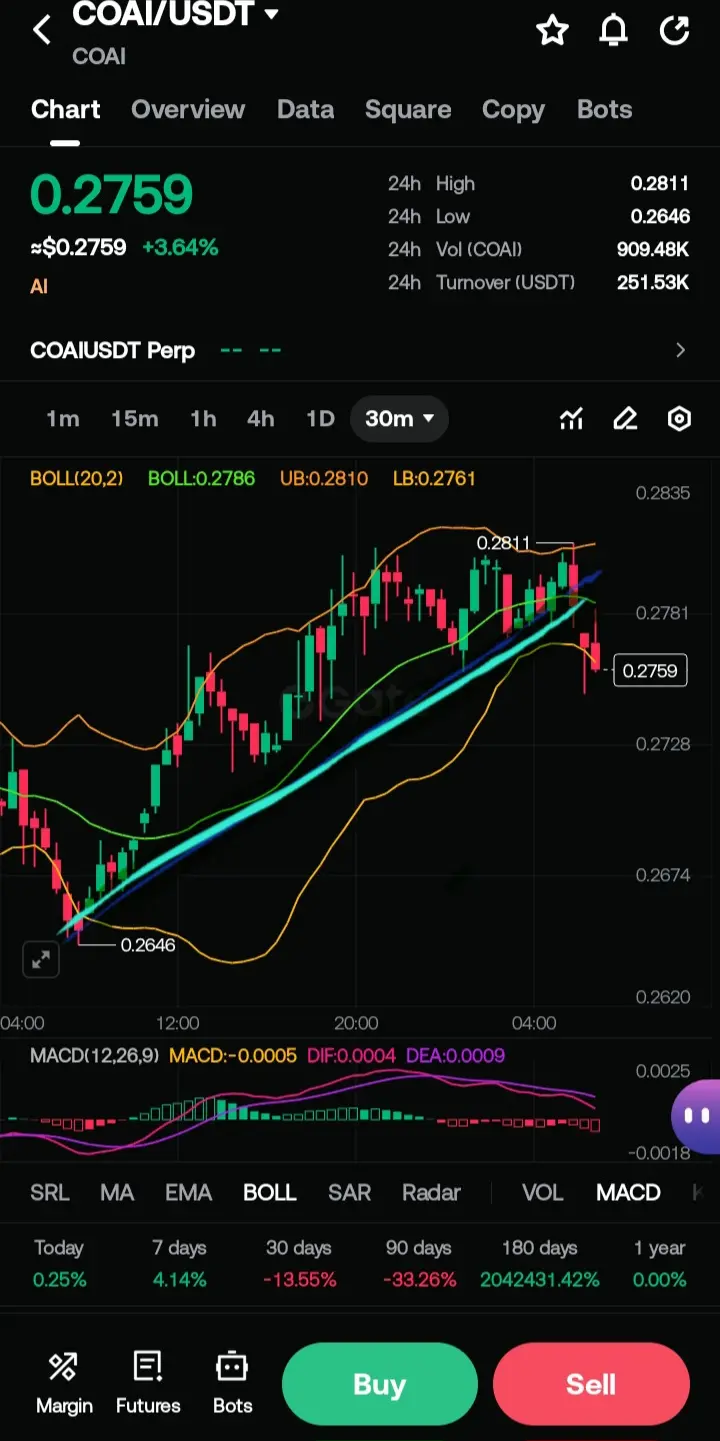Open Futures trading
The height and width of the screenshot is (1441, 720).
tap(148, 1384)
